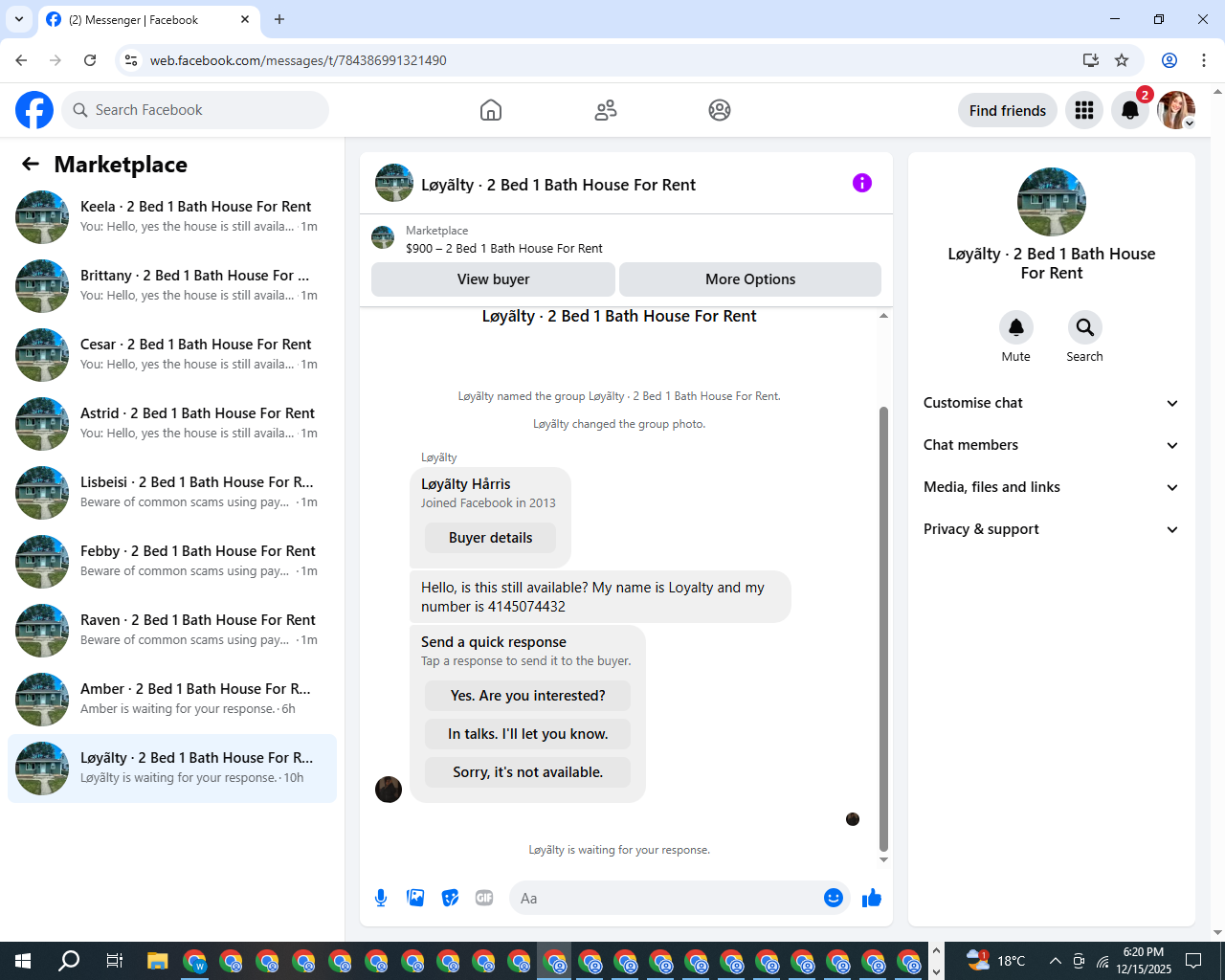1225x980 pixels.
Task: Open Windows taskbar search
Action: (x=69, y=961)
